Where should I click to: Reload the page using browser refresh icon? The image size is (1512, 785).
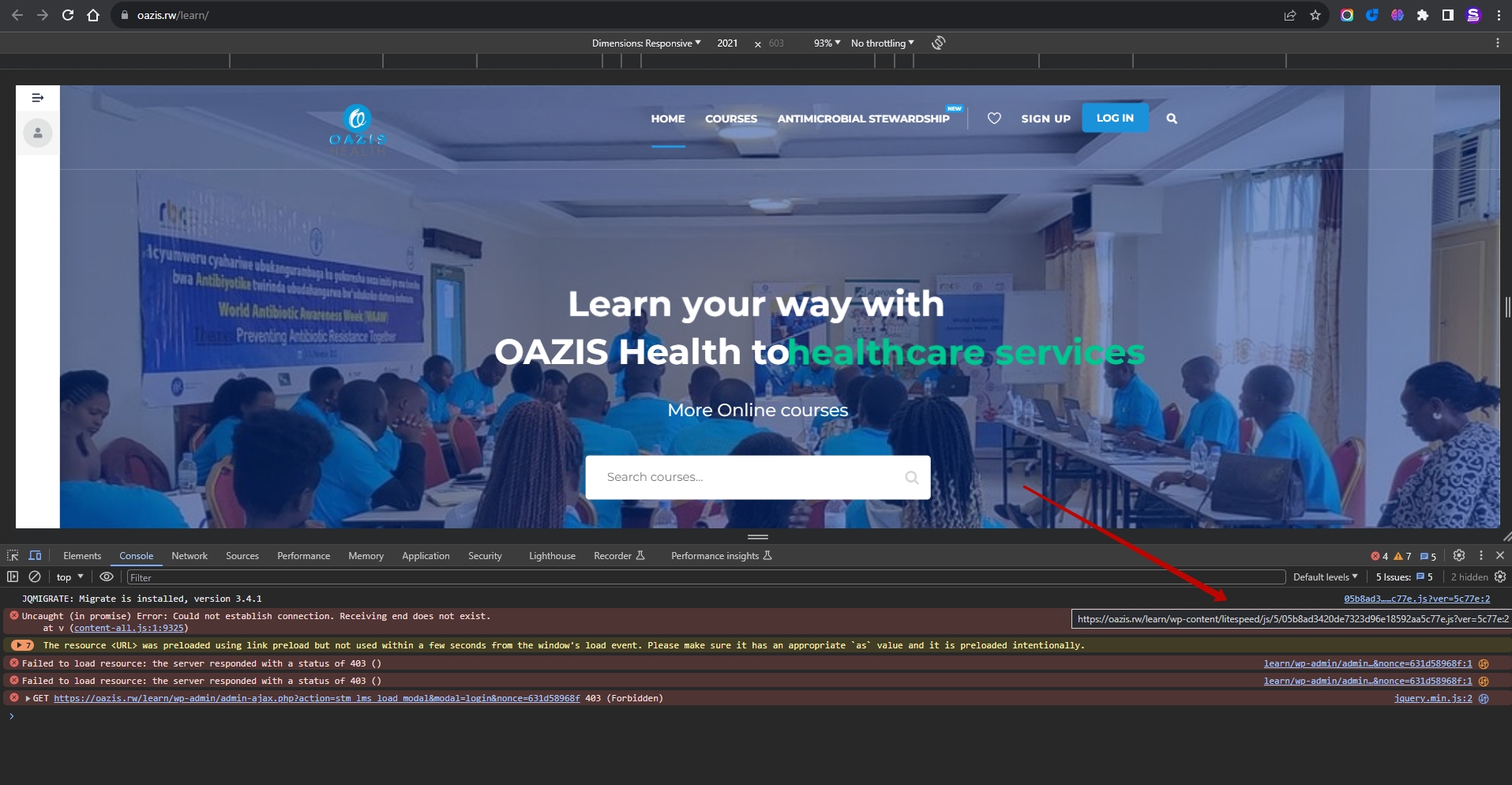click(x=68, y=15)
